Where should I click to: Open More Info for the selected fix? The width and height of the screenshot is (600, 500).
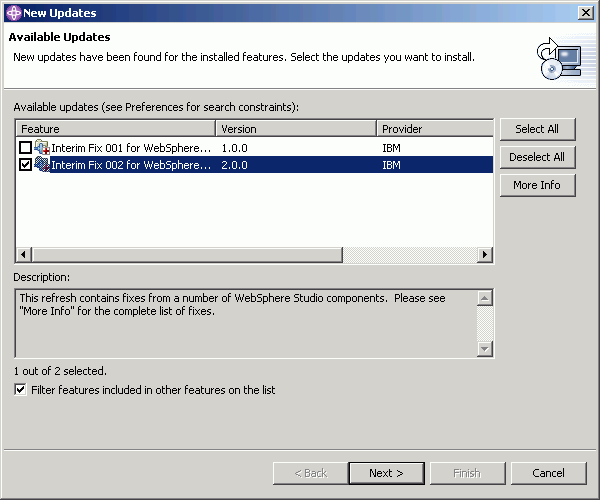537,185
